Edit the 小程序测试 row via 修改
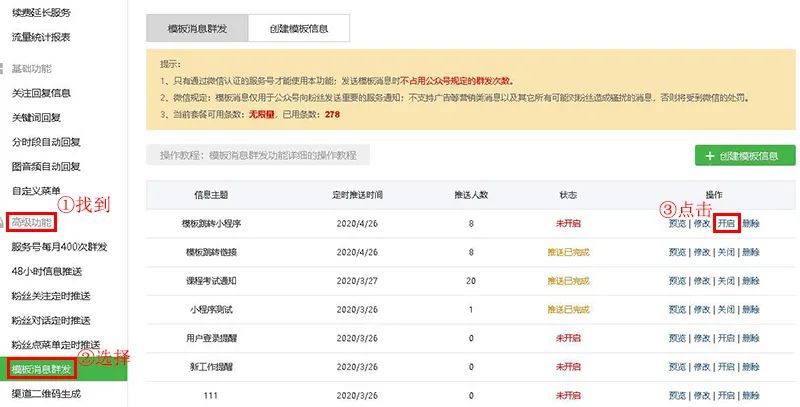 (x=702, y=310)
